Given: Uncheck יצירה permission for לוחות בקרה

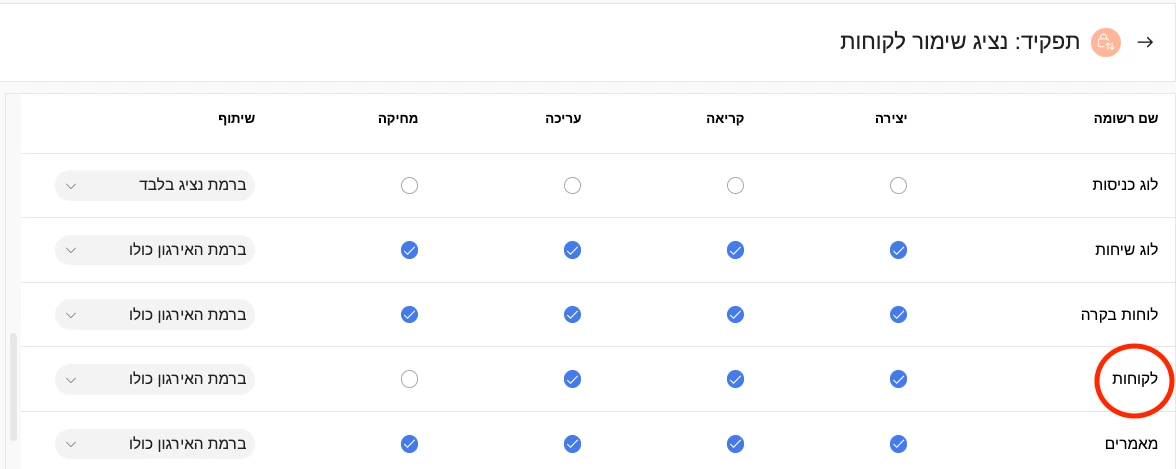Looking at the screenshot, I should pyautogui.click(x=898, y=314).
